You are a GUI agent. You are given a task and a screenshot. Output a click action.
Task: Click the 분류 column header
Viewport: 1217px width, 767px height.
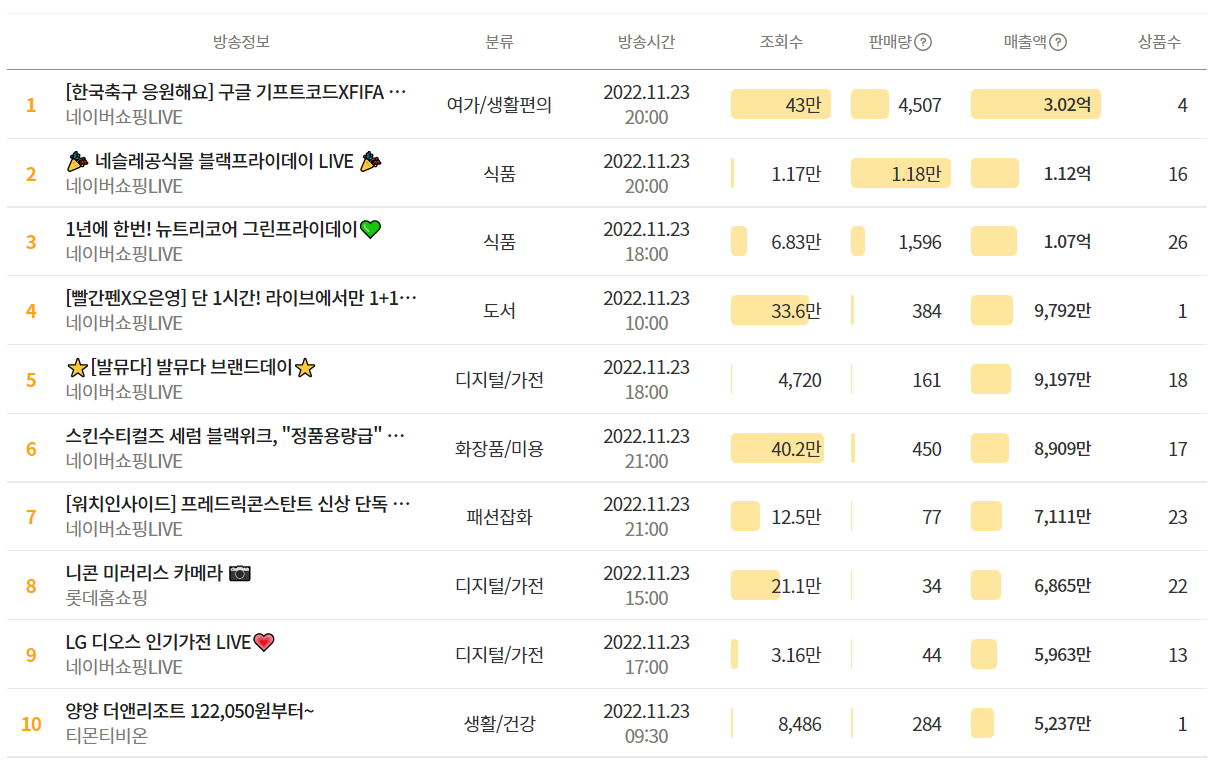pos(499,42)
